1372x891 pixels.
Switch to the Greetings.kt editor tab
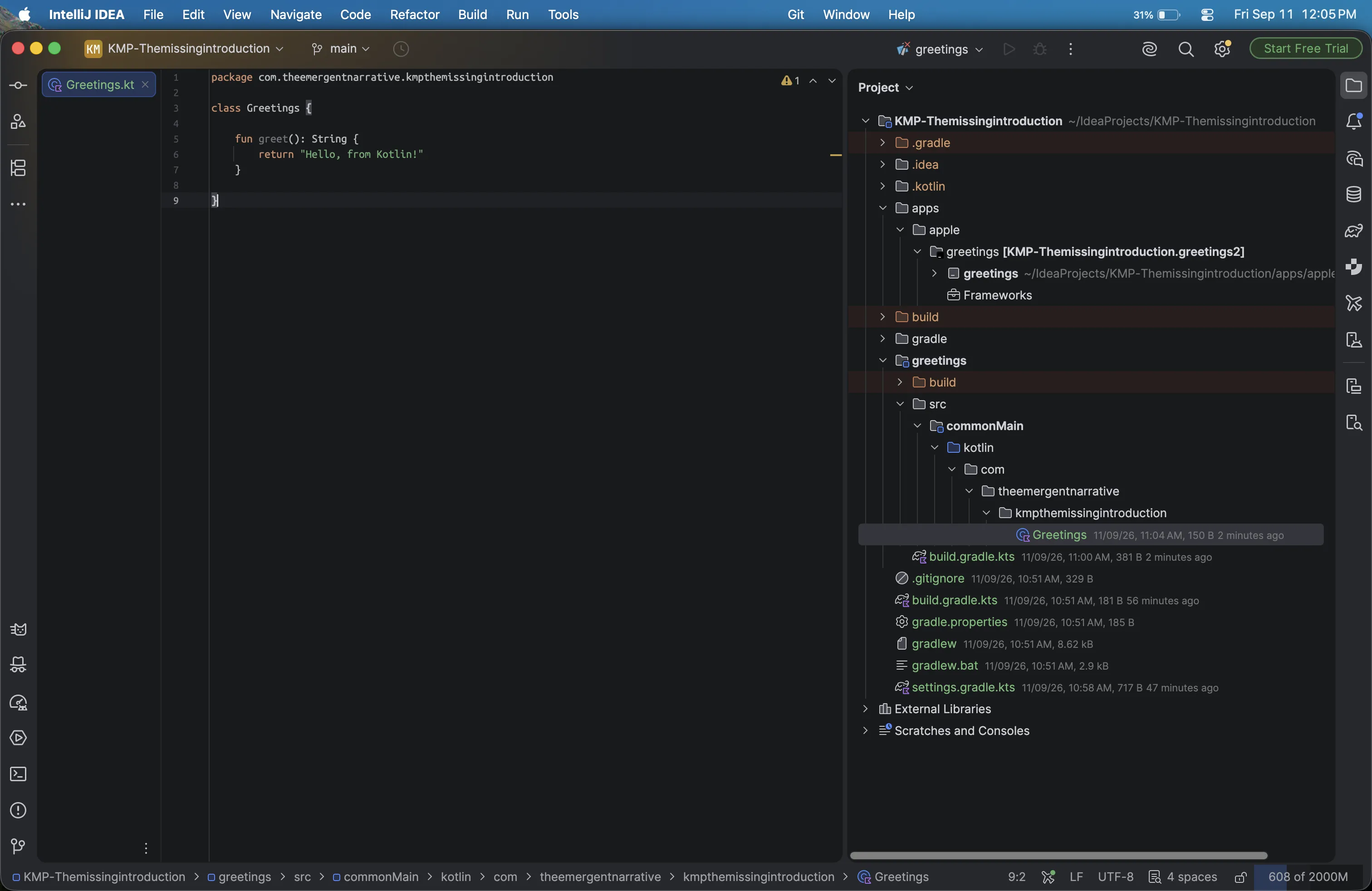click(x=99, y=85)
